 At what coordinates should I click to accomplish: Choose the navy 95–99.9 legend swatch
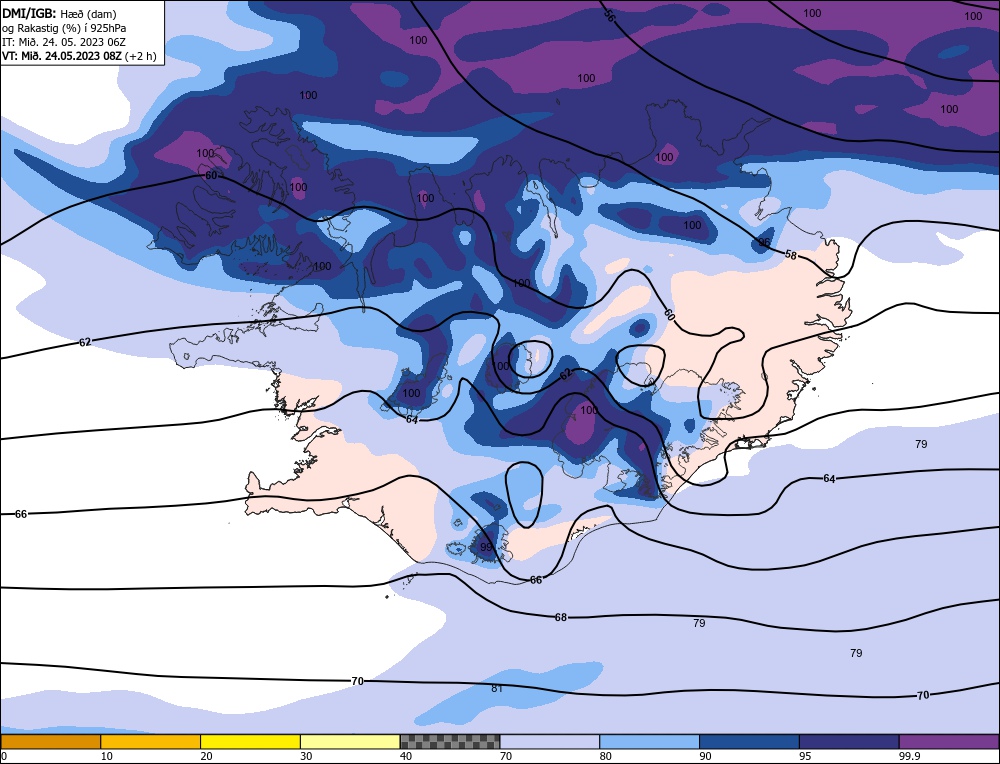click(849, 741)
